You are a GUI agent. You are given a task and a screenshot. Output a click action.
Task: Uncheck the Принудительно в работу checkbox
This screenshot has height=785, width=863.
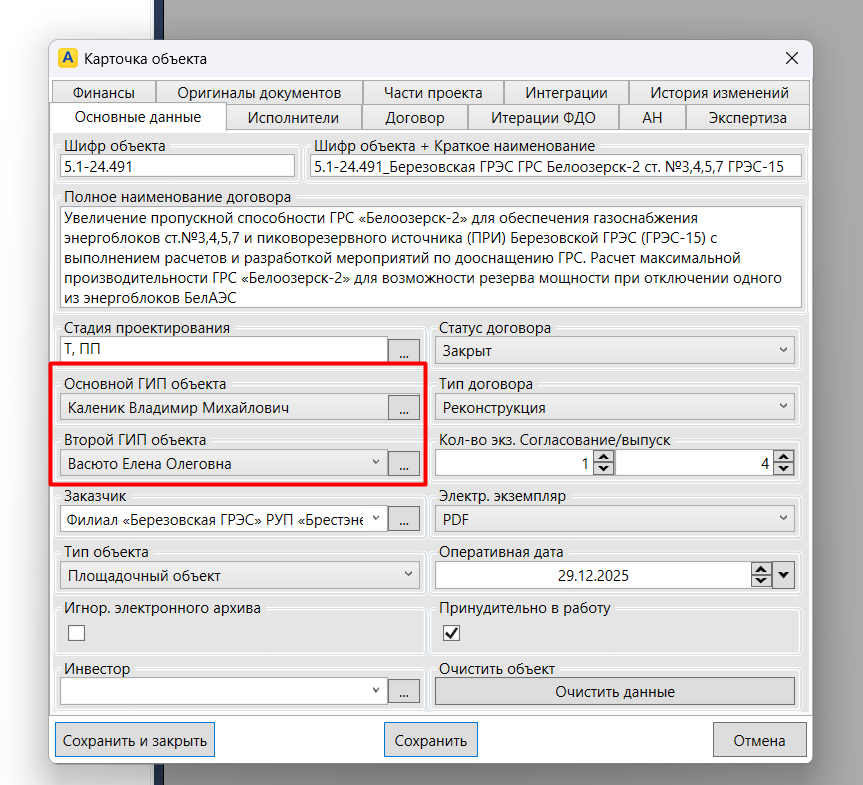(451, 632)
